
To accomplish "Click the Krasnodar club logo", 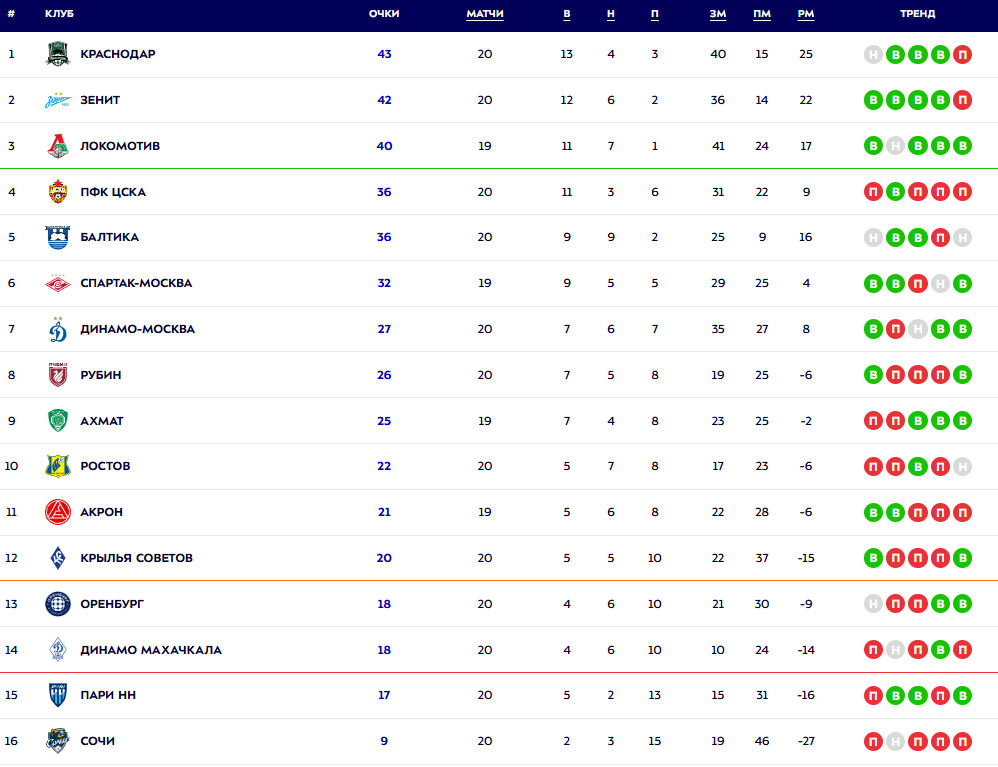I will pyautogui.click(x=58, y=54).
